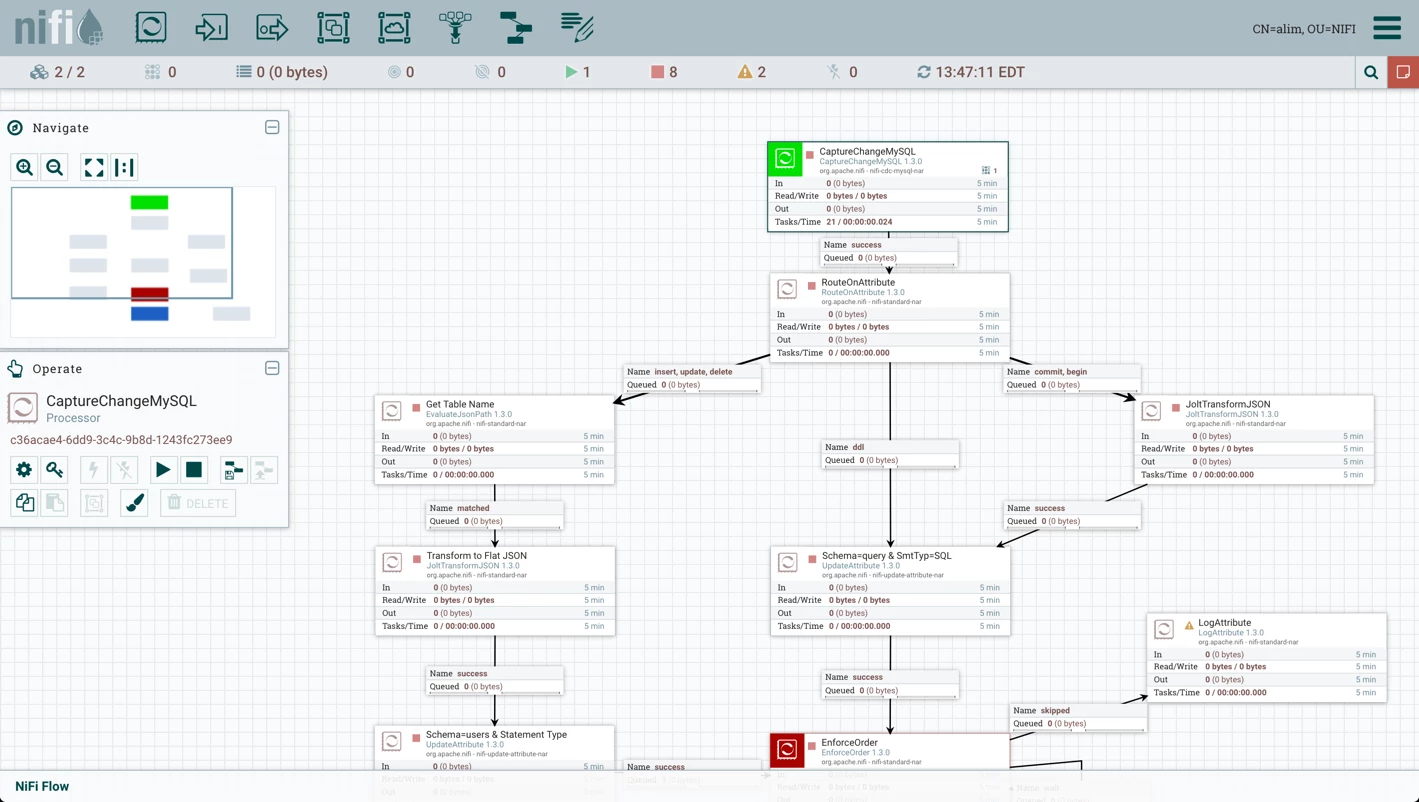The height and width of the screenshot is (802, 1419).
Task: Select the 'matched' connection label
Action: point(495,515)
